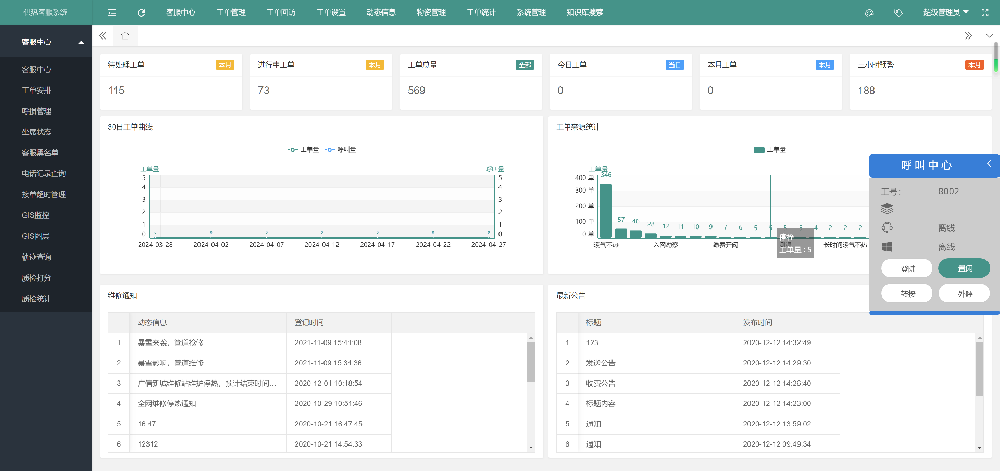Viewport: 1000px width, 471px height.
Task: Select left table row 6 titled 12312
Action: (x=249, y=444)
